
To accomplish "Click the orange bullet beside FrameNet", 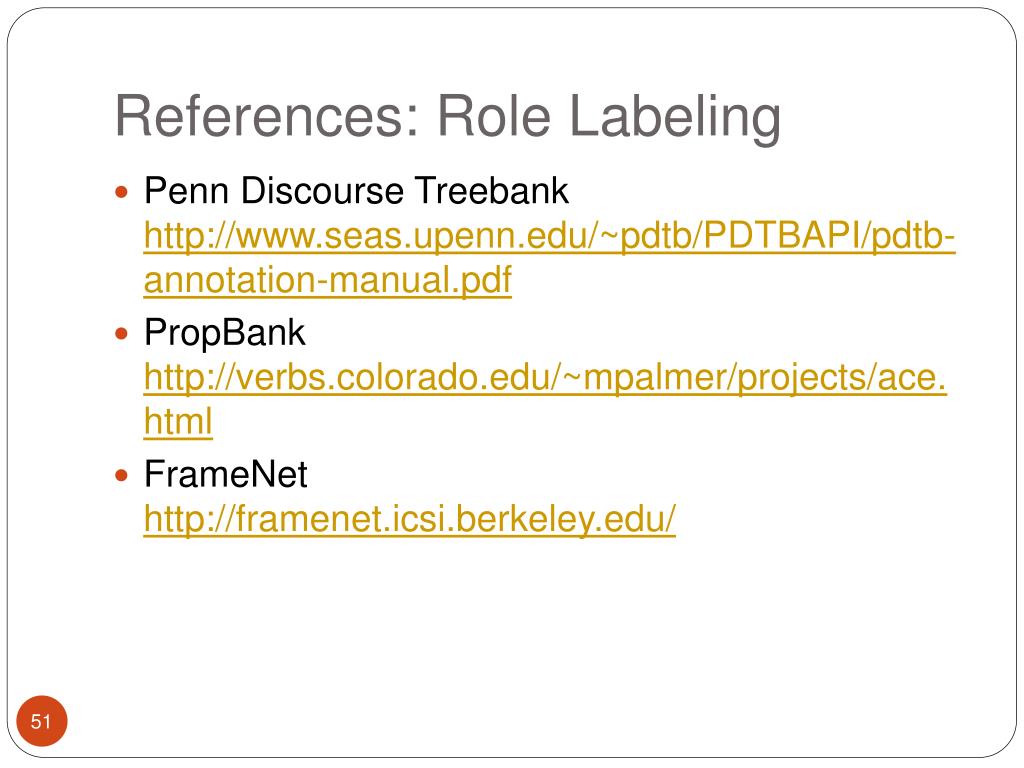I will [x=121, y=475].
